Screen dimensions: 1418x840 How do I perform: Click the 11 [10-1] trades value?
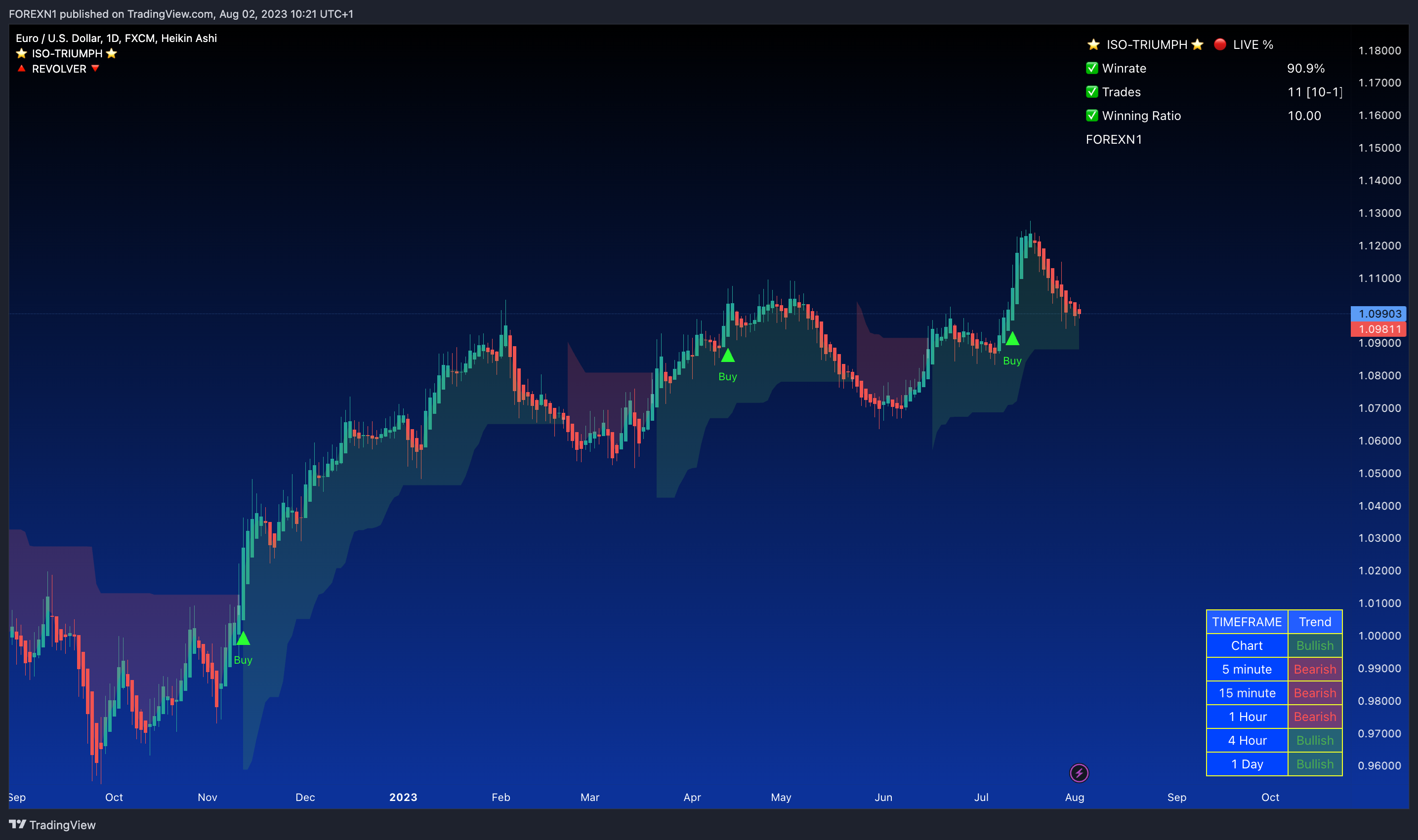click(1315, 92)
